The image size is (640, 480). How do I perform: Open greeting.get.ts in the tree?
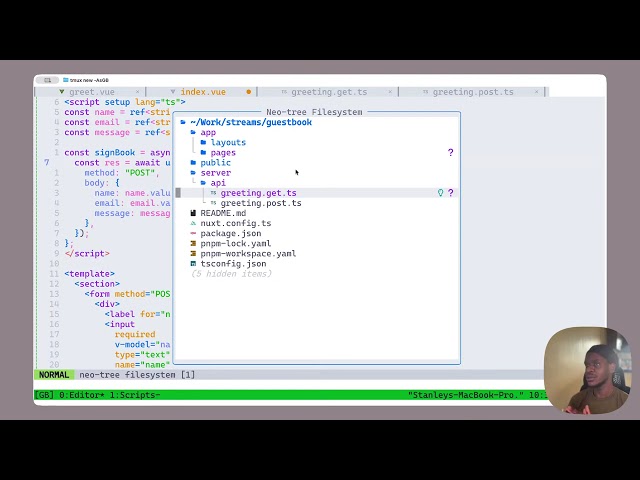pos(258,193)
